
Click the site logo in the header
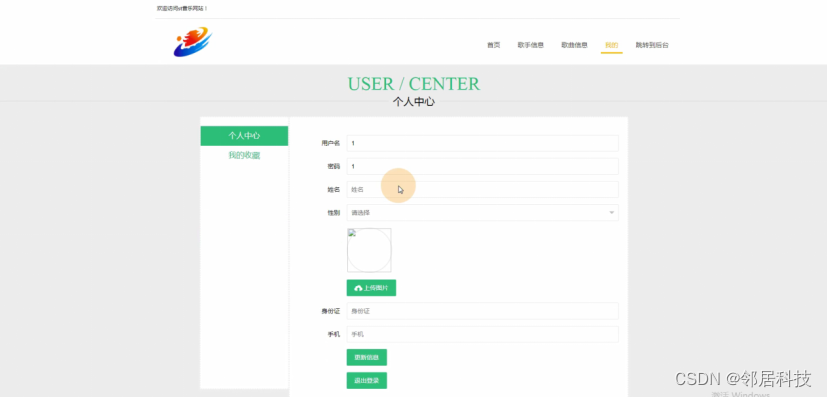193,42
